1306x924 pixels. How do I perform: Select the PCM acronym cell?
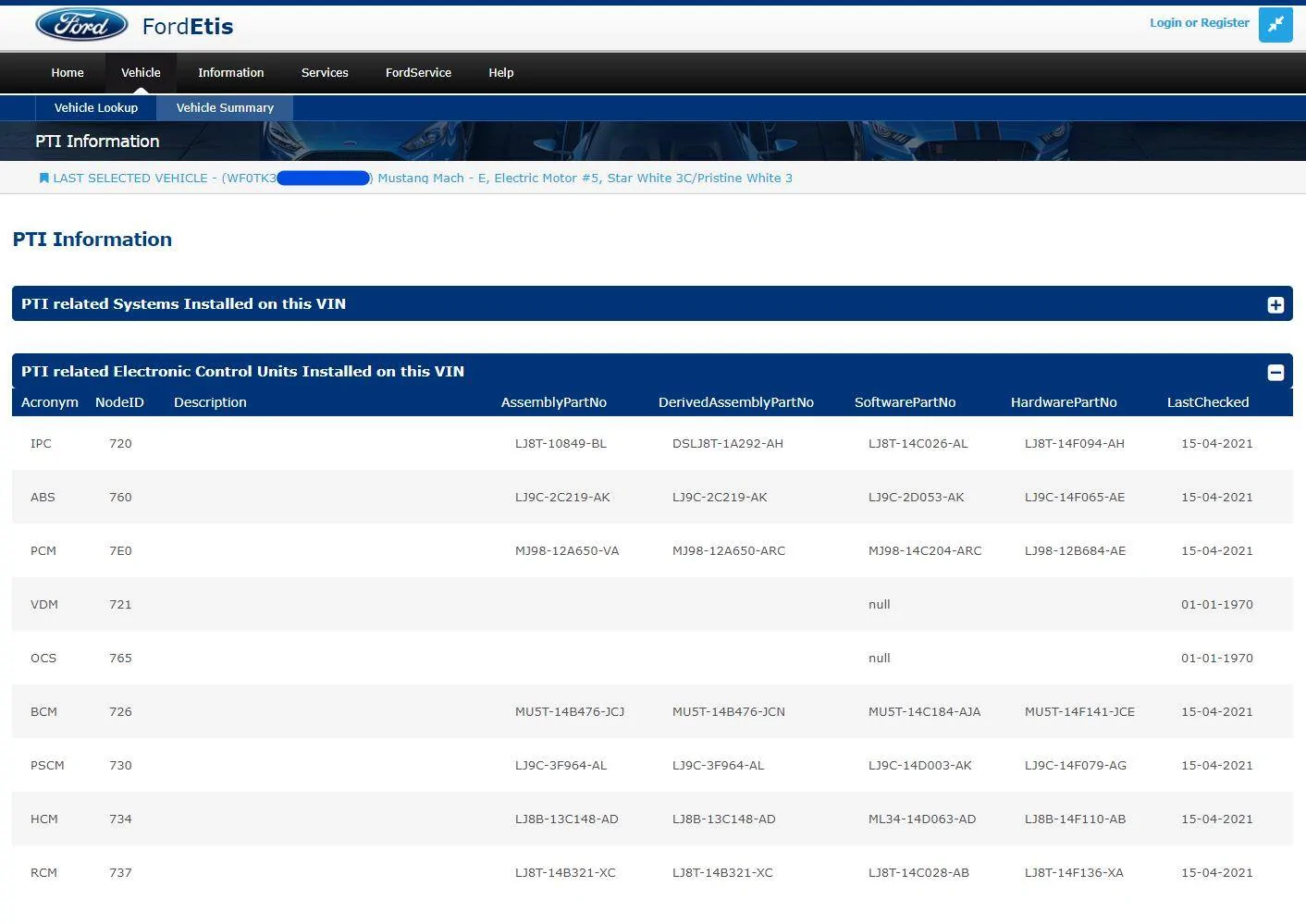[x=43, y=550]
